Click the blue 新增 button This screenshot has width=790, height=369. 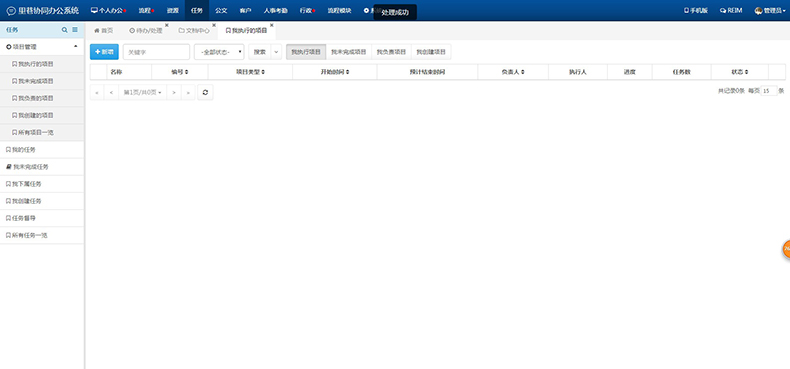coord(104,52)
